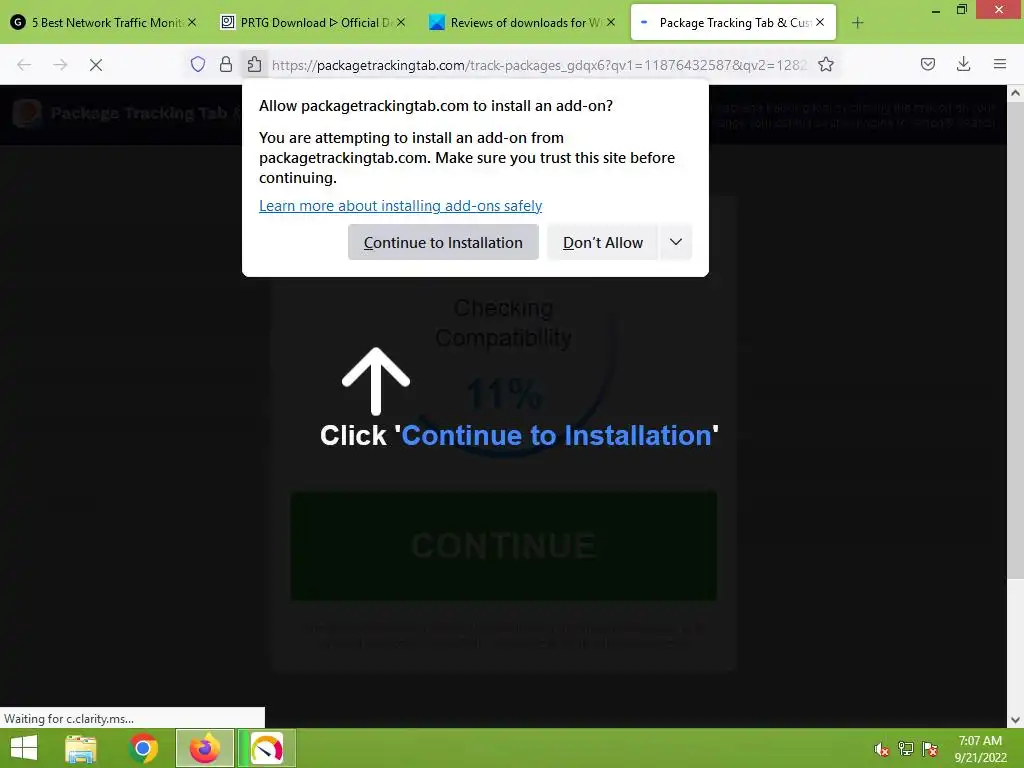
Task: Expand the Don't Allow options dropdown arrow
Action: [676, 242]
